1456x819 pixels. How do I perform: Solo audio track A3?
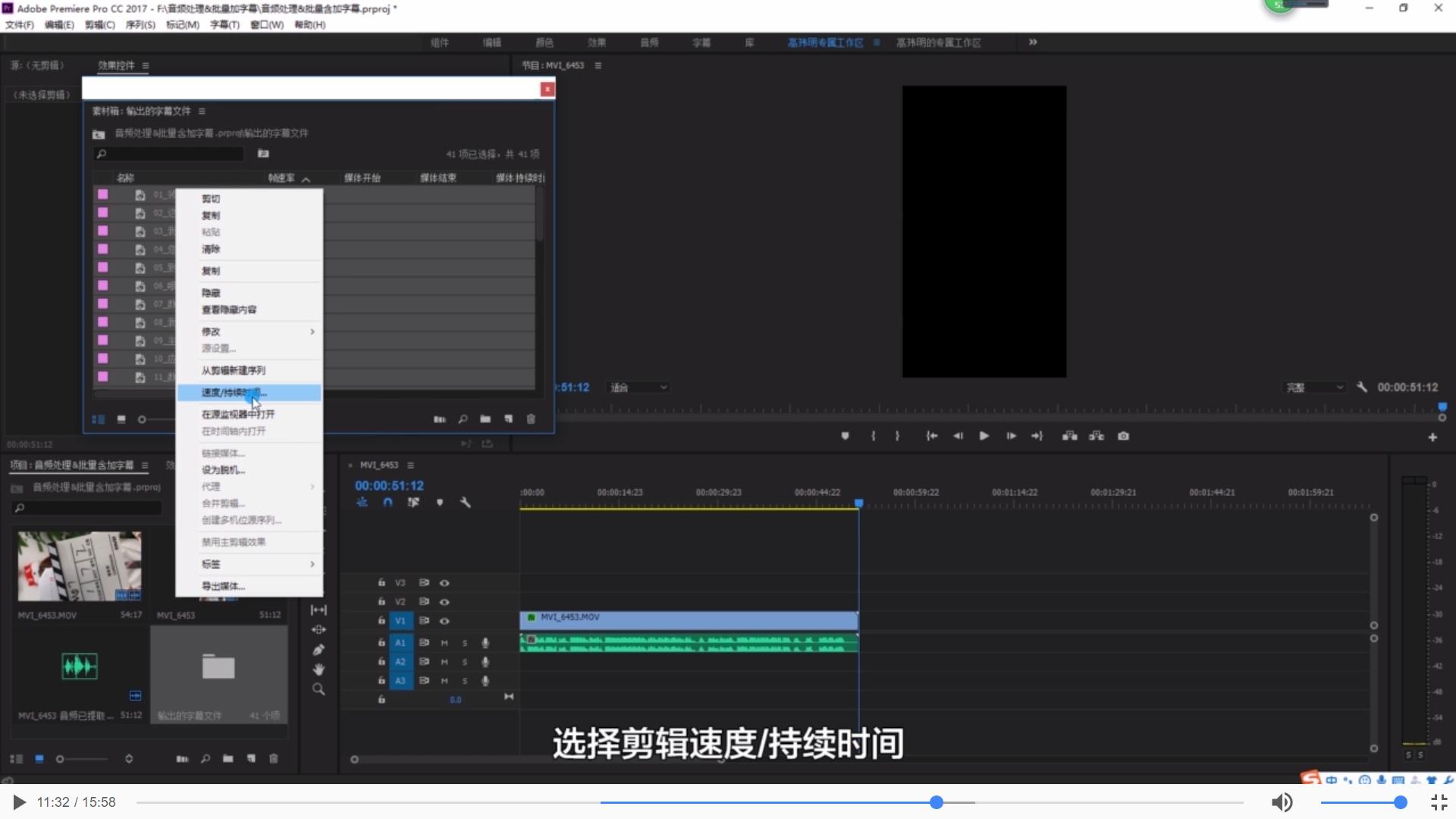465,680
